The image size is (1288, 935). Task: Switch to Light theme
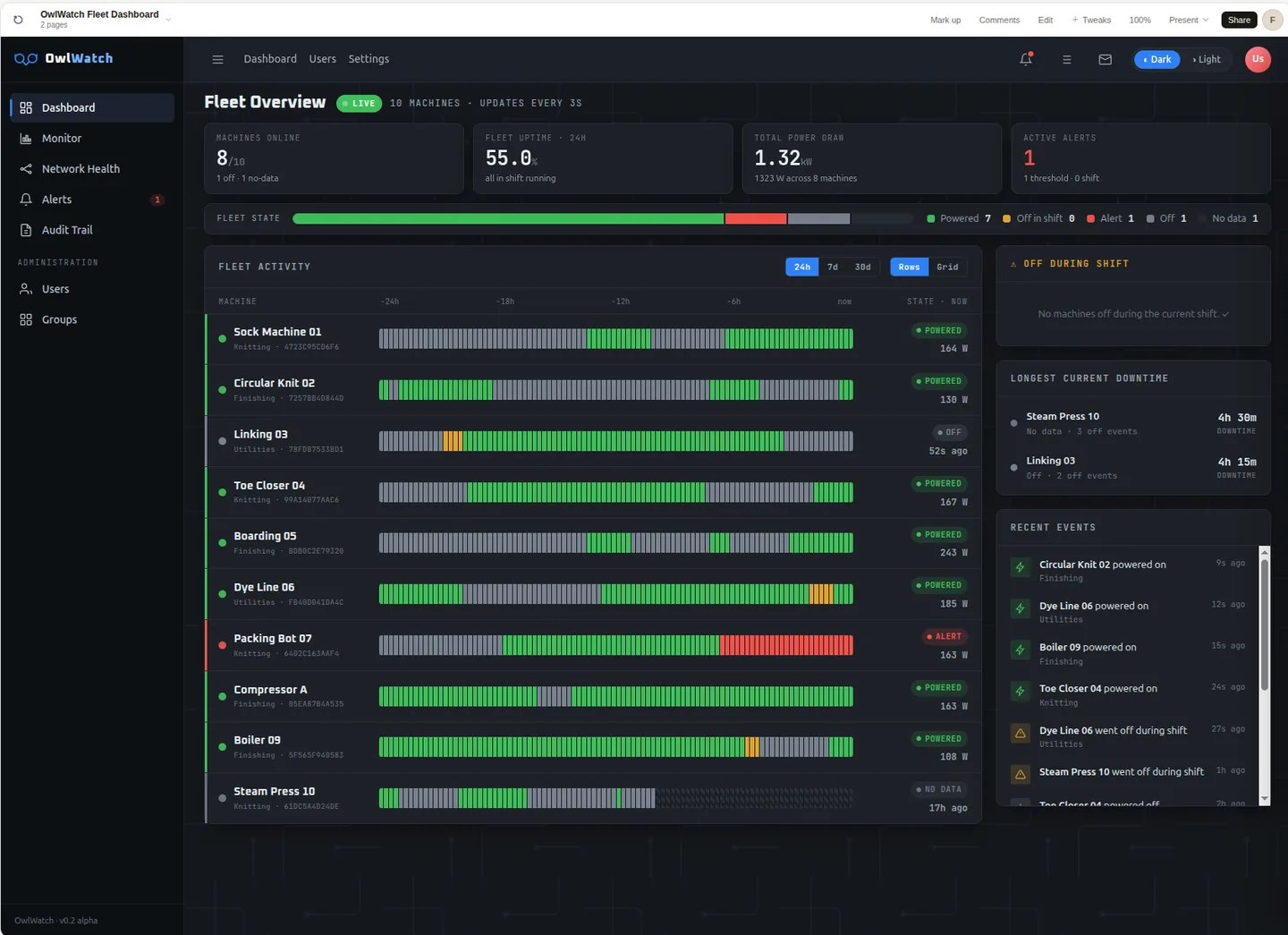click(x=1207, y=59)
